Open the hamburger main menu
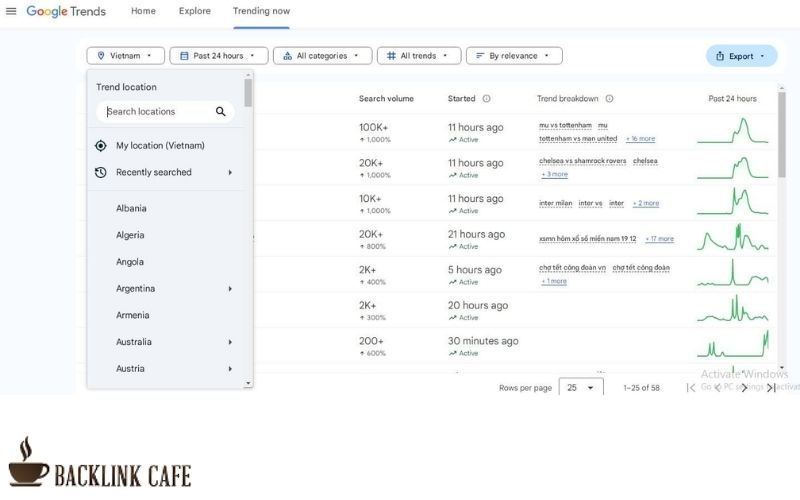This screenshot has height=500, width=800. [x=11, y=11]
